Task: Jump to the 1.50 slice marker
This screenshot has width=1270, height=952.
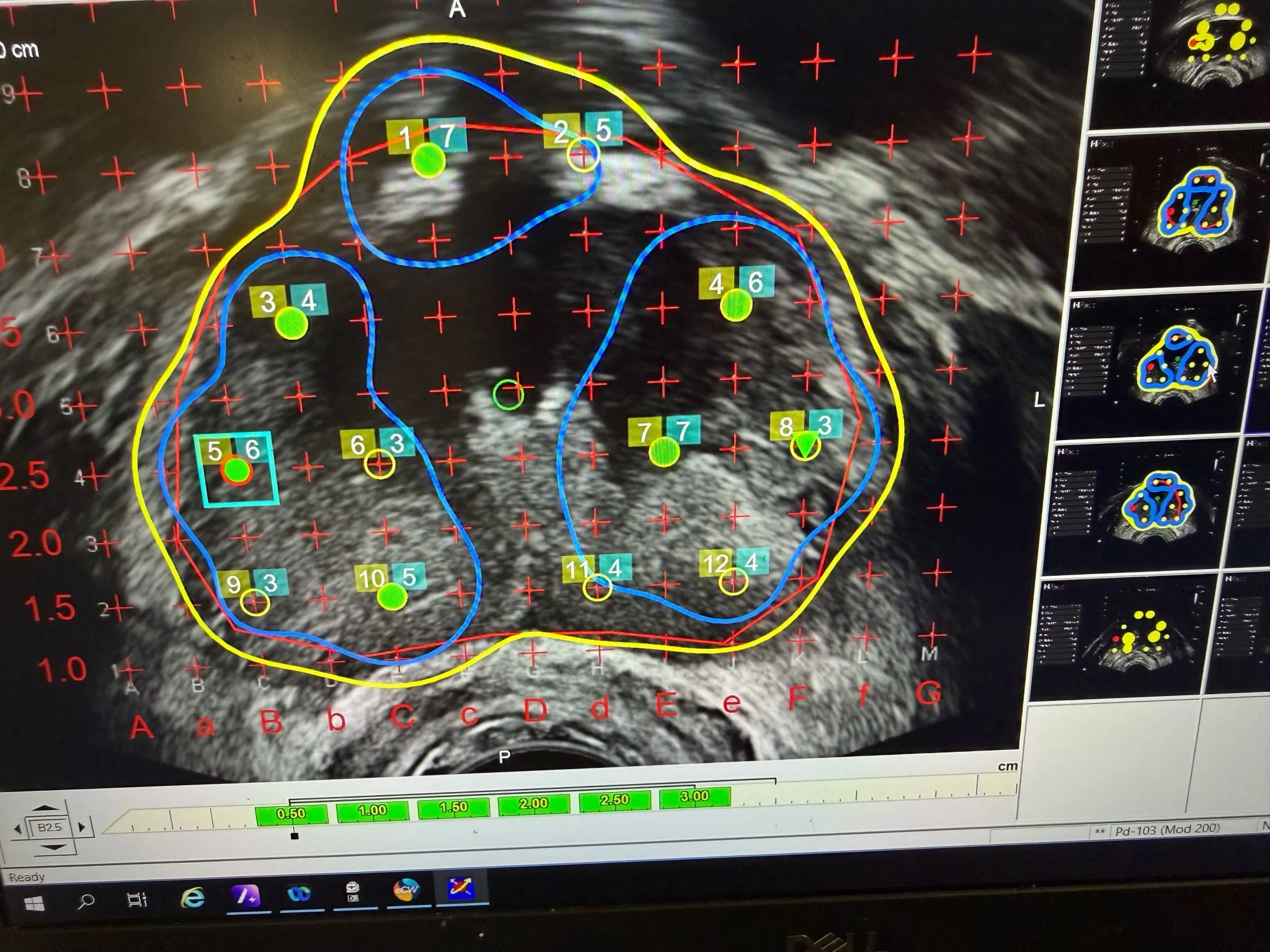Action: coord(453,808)
